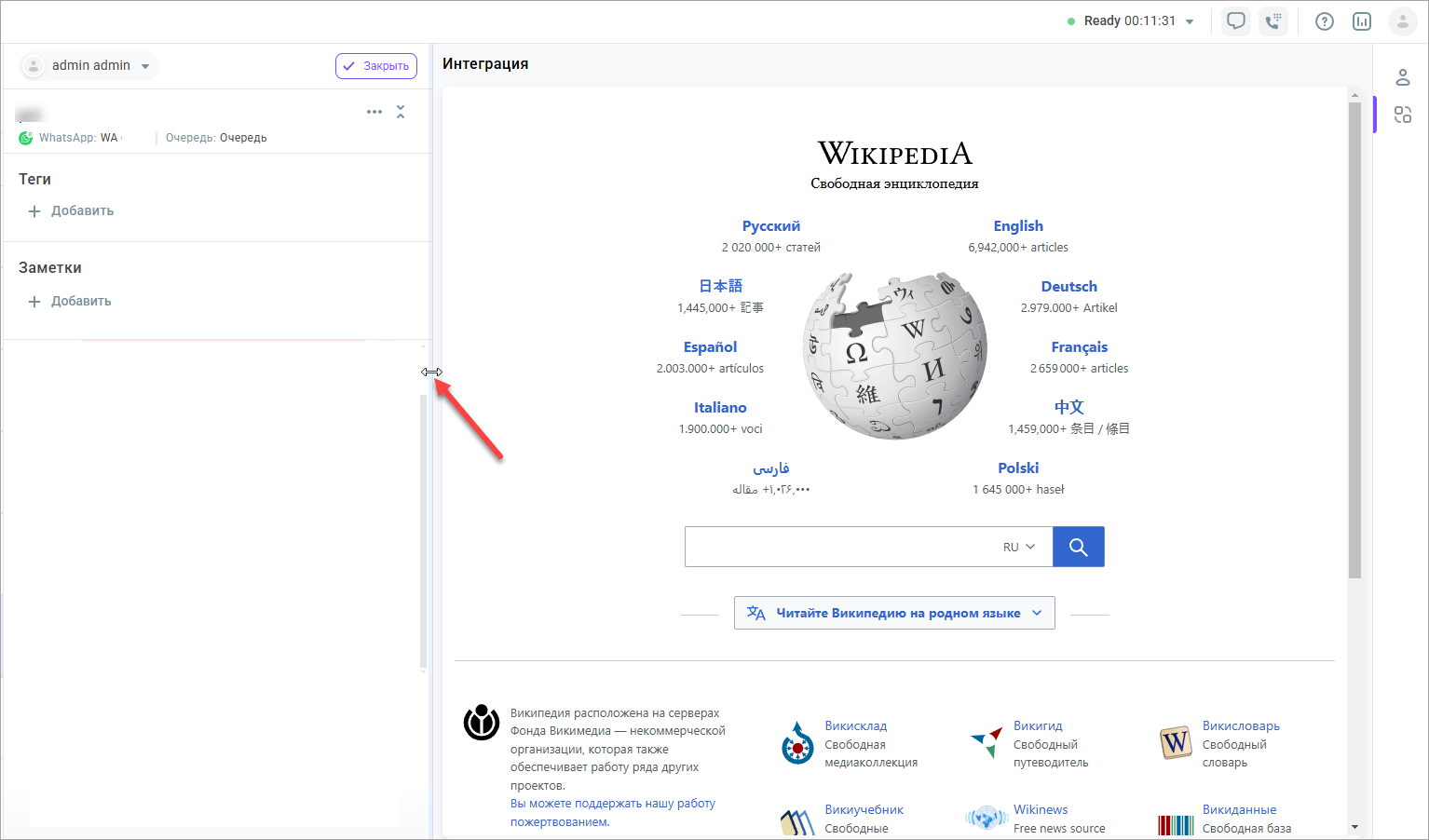Open the admin admin agent dropdown
Image resolution: width=1429 pixels, height=840 pixels.
pos(145,66)
